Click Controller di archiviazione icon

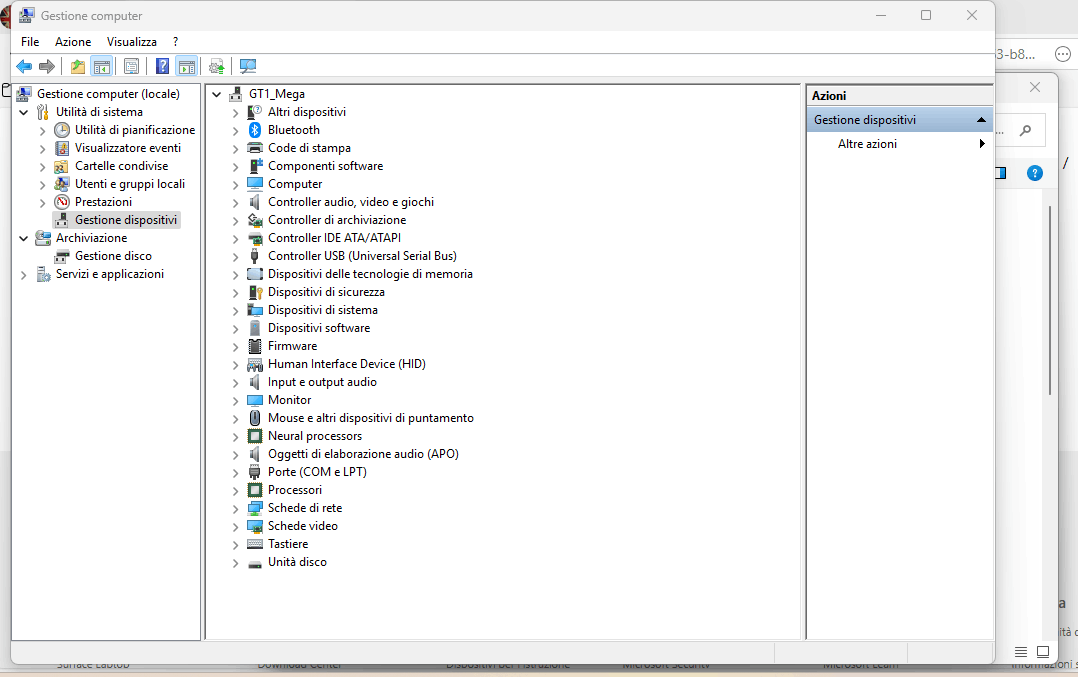click(x=255, y=220)
